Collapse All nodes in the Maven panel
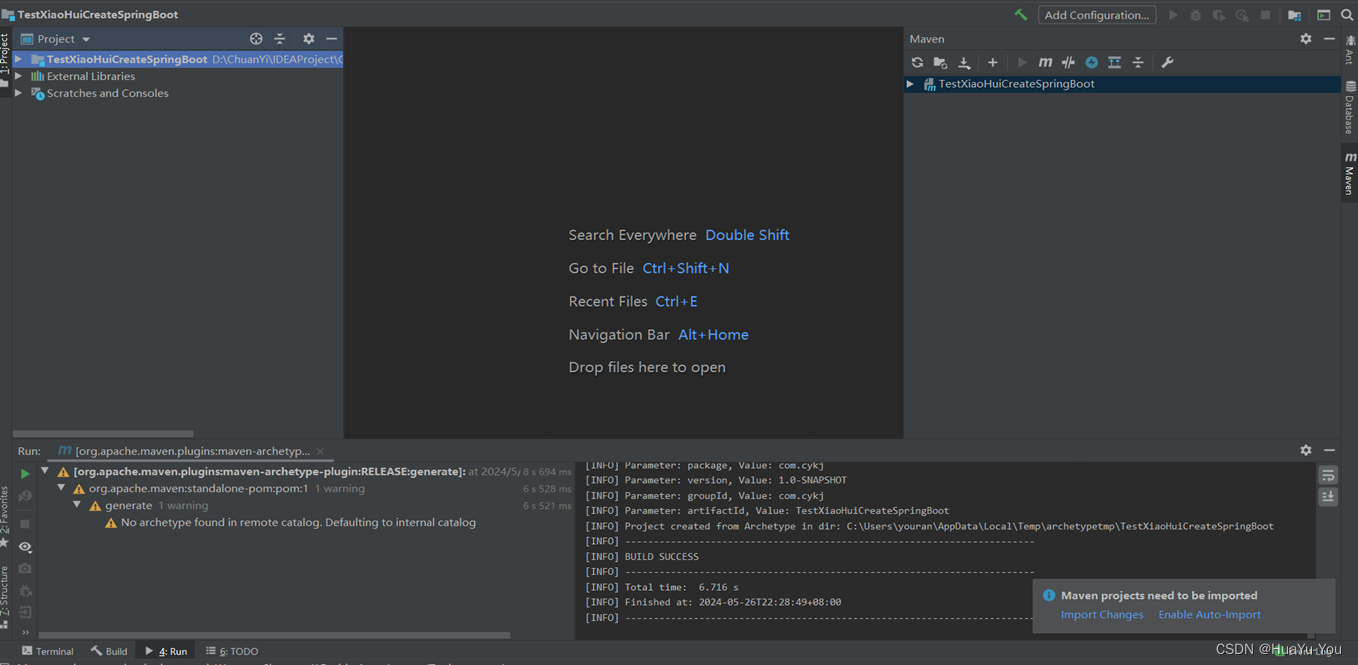1358x665 pixels. click(1138, 62)
